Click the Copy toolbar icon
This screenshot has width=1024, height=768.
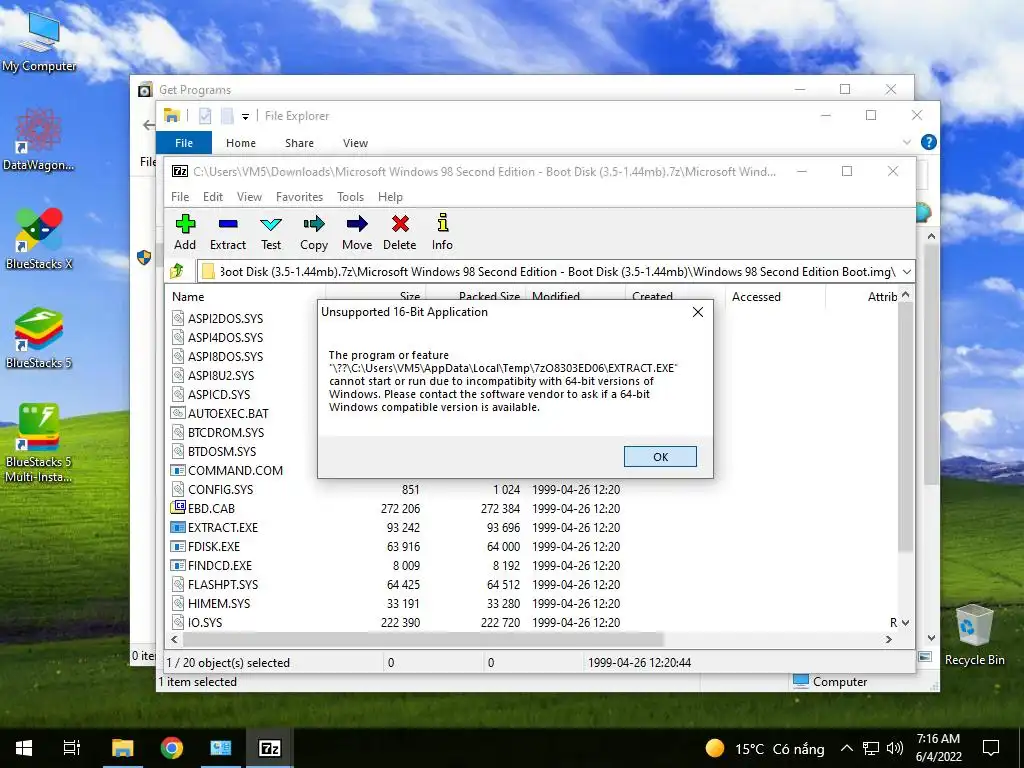[x=314, y=232]
